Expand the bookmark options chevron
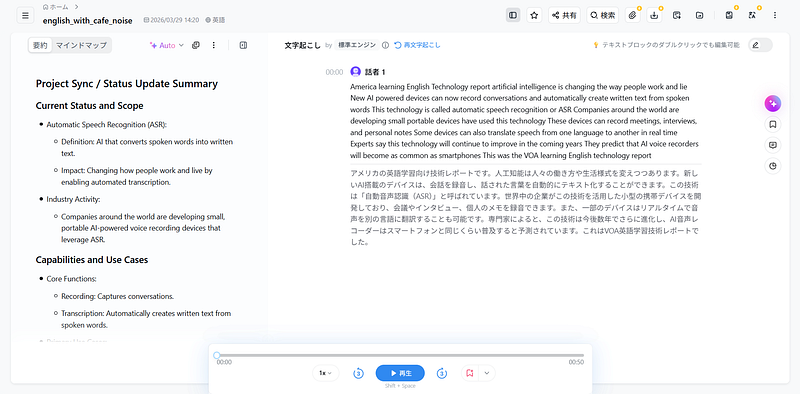Screen dimensions: 800x394 point(487,373)
